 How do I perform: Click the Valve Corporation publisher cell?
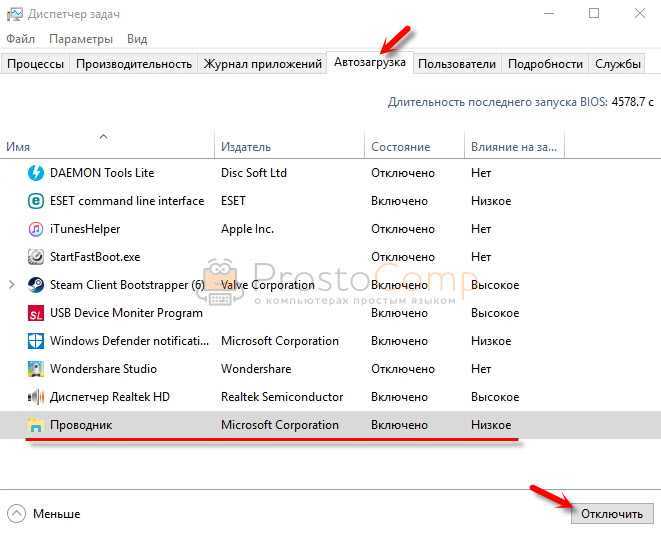point(268,285)
